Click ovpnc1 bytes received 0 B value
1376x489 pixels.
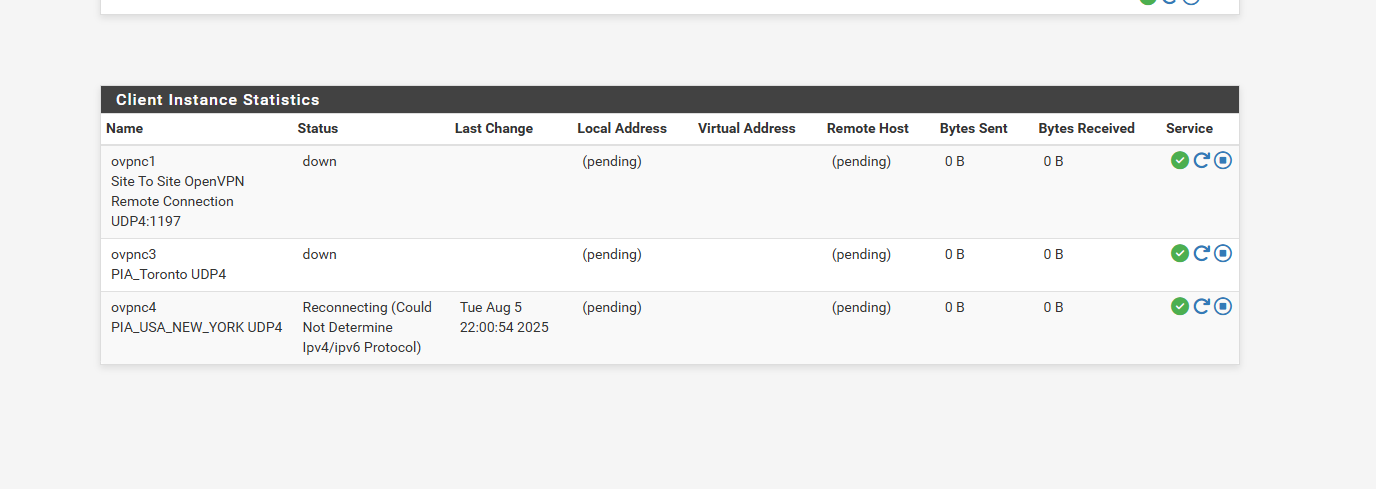pos(1054,161)
